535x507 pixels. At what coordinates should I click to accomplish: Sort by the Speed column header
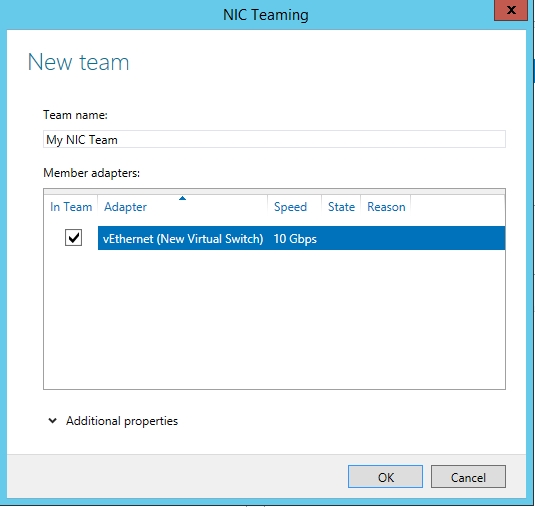click(x=294, y=207)
